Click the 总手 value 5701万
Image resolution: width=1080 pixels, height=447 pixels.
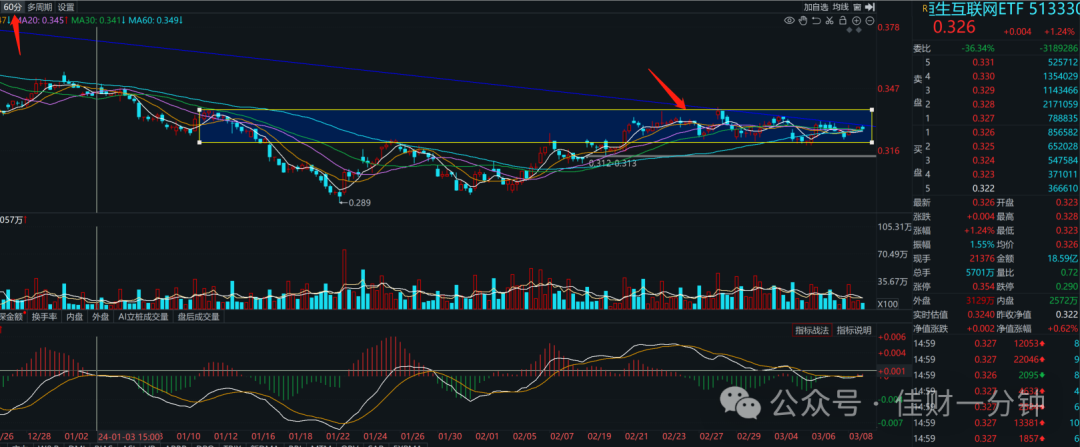[x=979, y=272]
